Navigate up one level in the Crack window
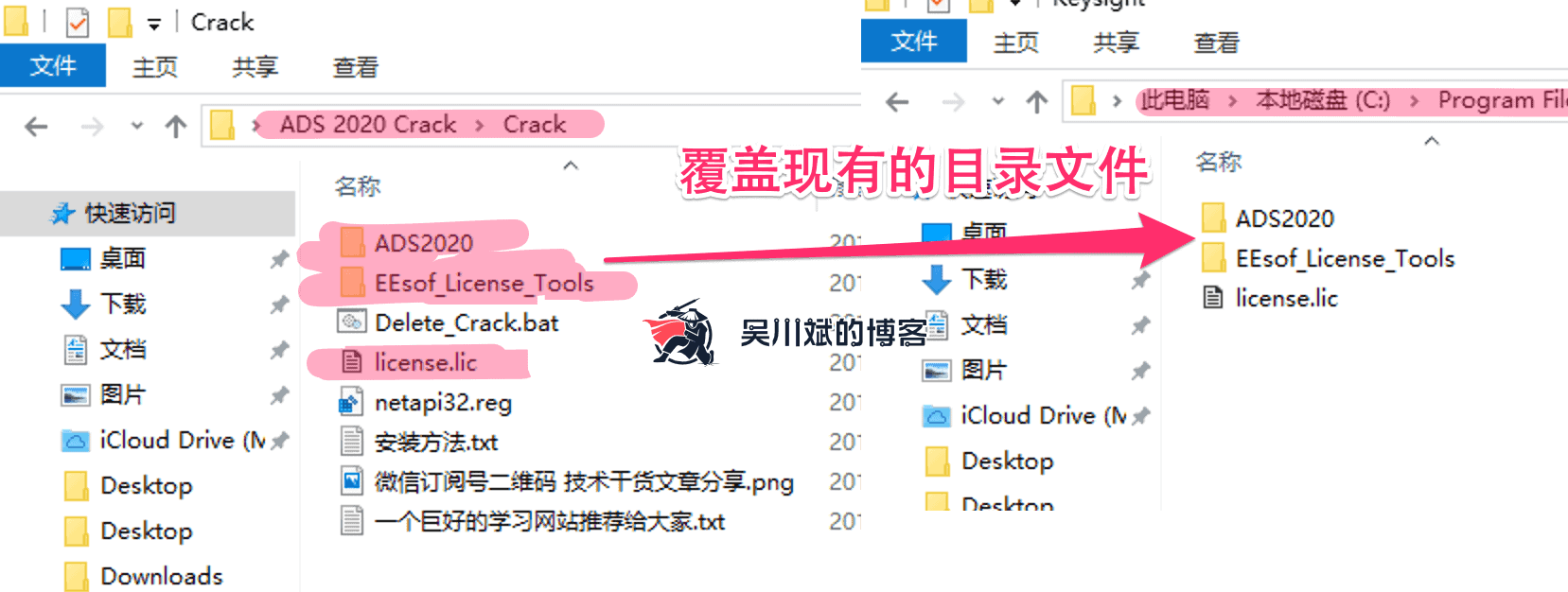This screenshot has height=592, width=1568. pyautogui.click(x=176, y=126)
